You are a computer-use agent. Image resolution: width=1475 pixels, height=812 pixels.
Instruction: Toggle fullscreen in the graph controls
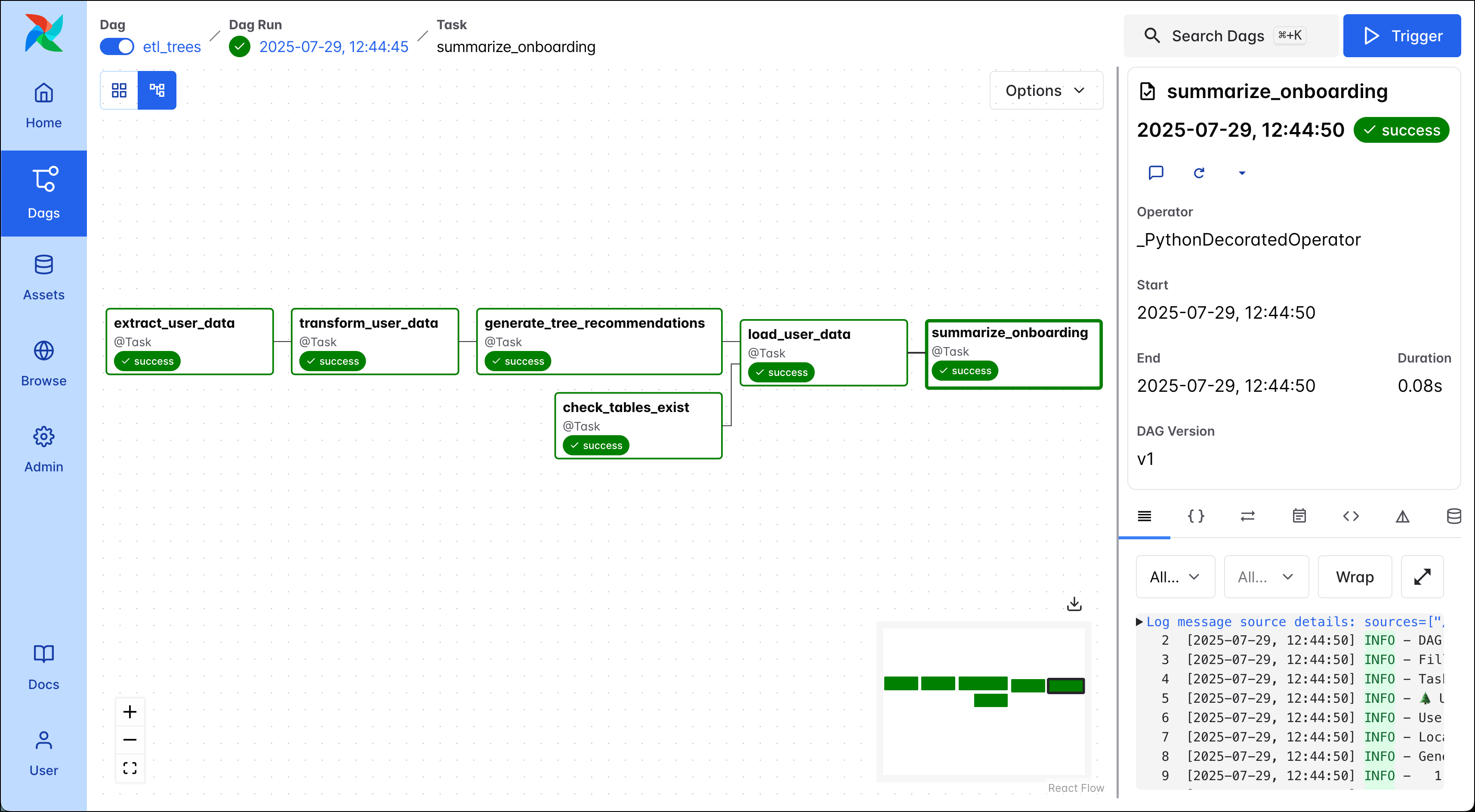[130, 768]
